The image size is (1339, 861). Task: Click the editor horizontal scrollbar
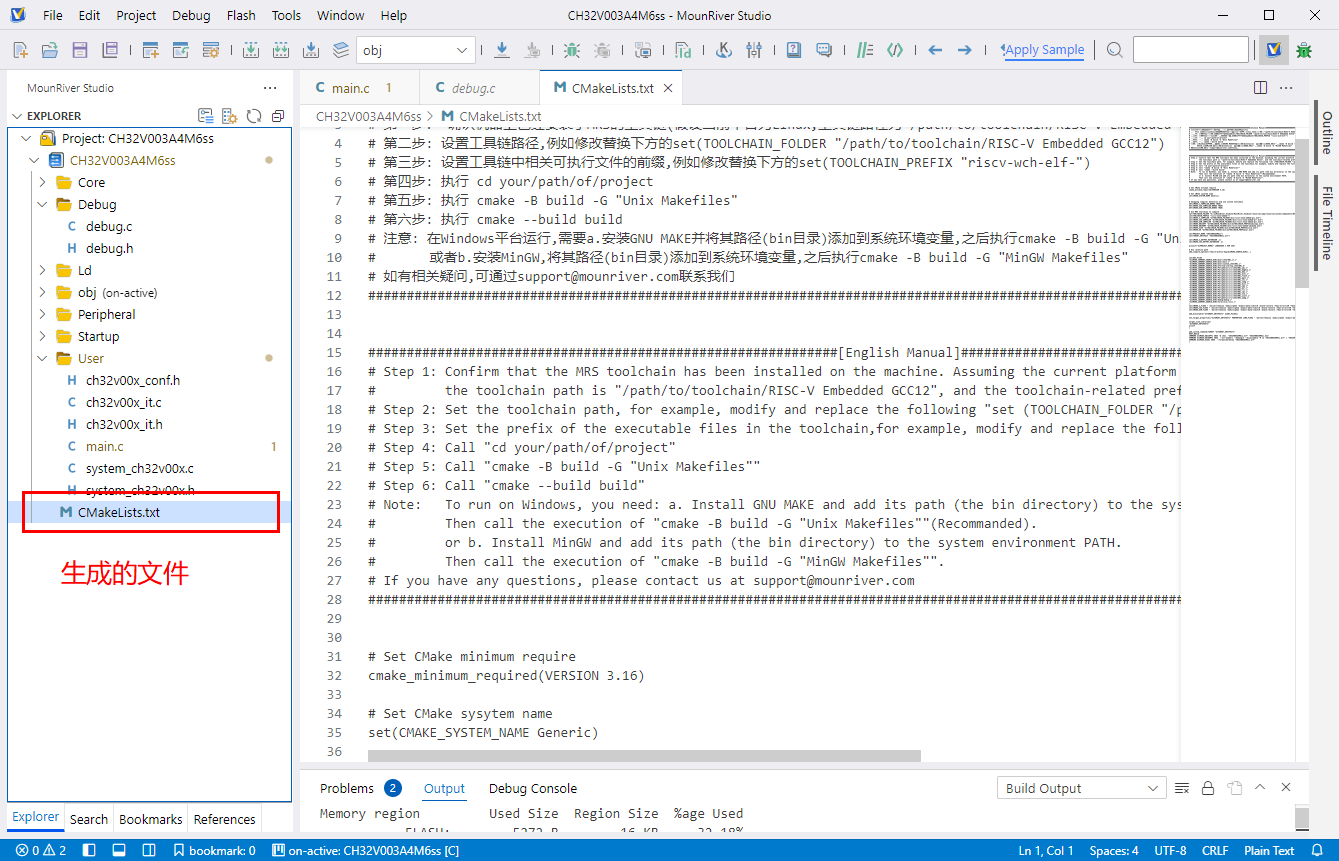[644, 756]
